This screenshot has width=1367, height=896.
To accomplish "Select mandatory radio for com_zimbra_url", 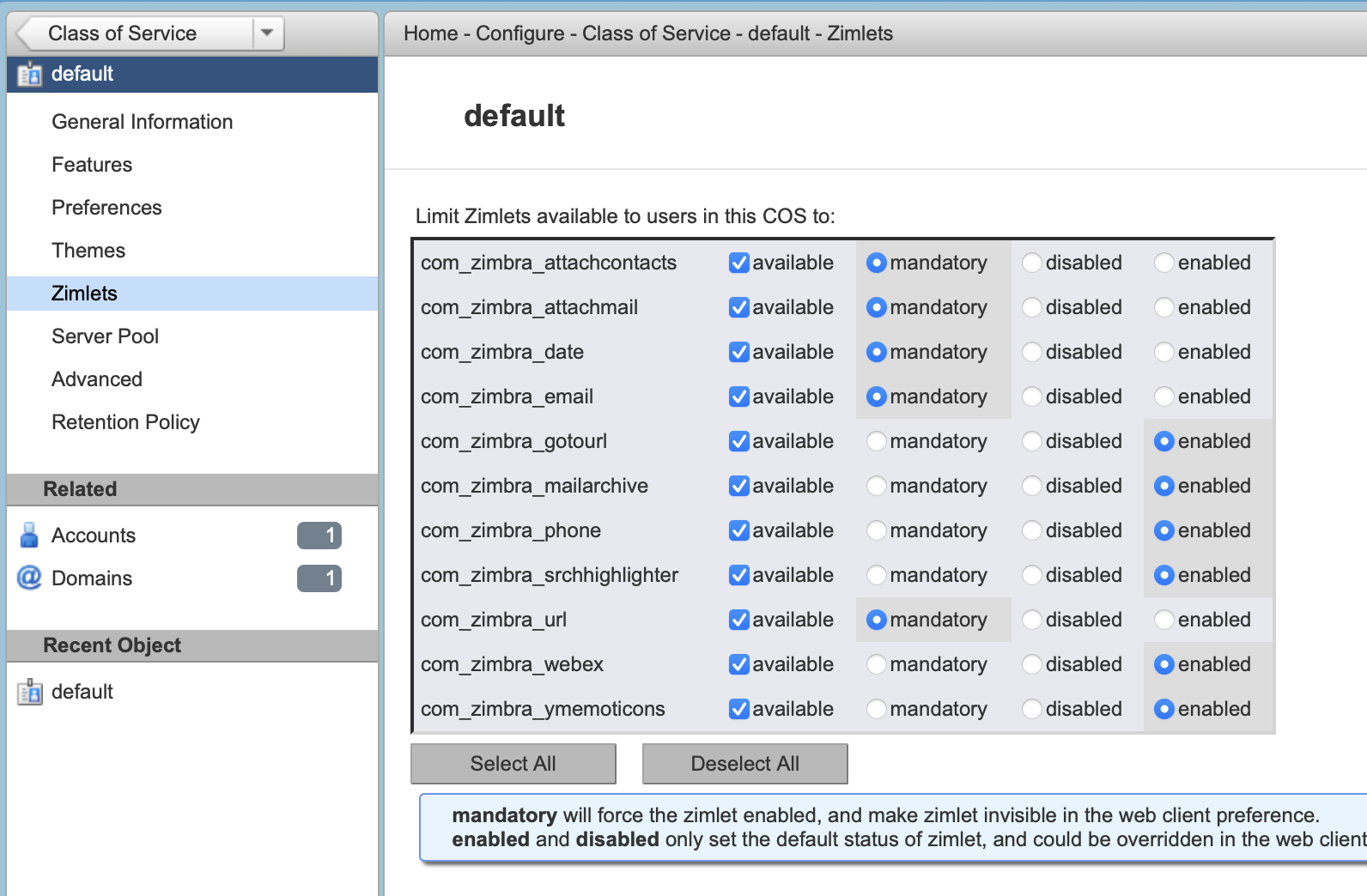I will [x=877, y=620].
